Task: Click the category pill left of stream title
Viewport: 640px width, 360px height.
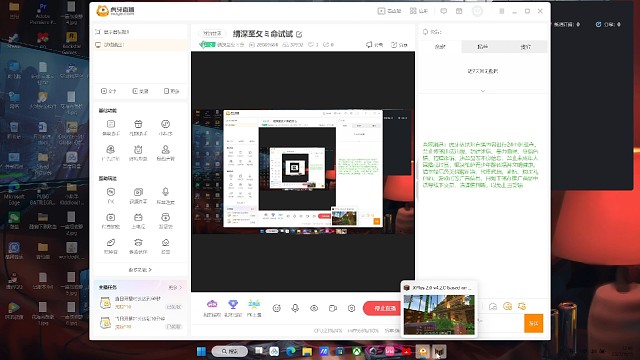Action: click(212, 33)
